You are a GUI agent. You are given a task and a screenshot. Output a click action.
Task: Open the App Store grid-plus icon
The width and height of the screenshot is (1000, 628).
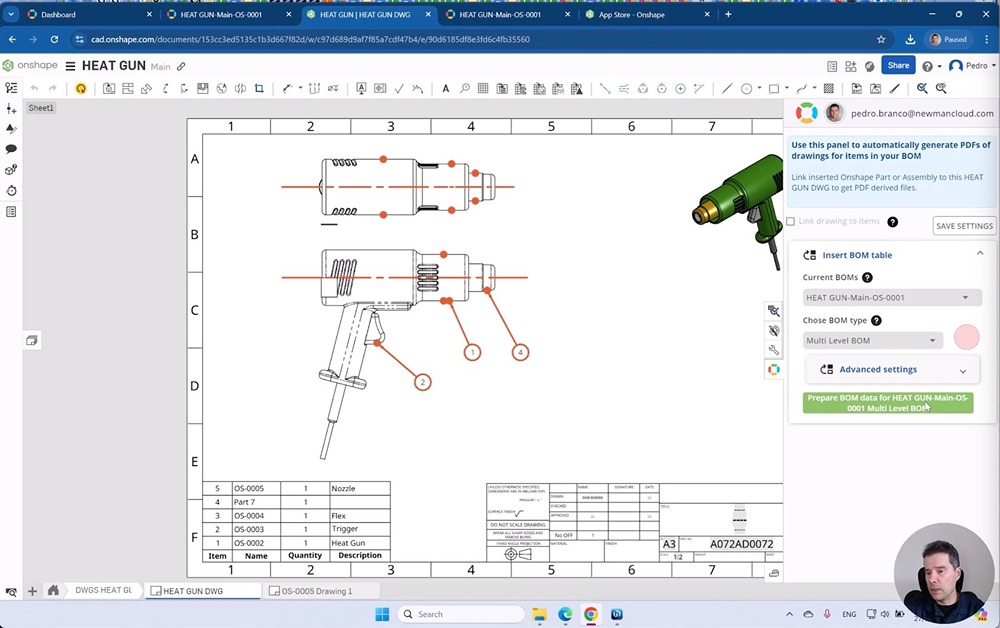pos(851,66)
